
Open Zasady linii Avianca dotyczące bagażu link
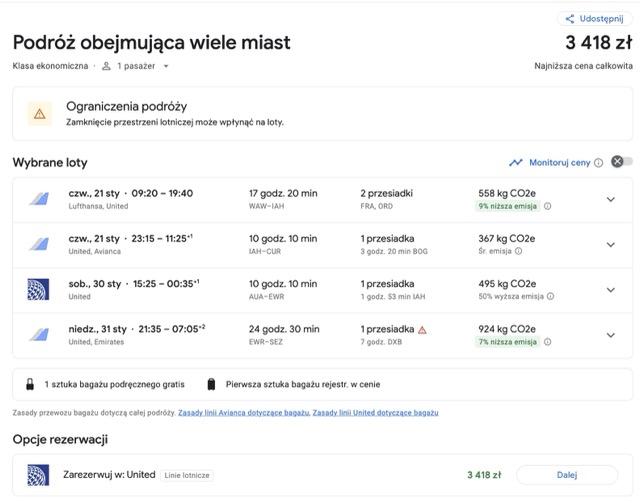[x=244, y=413]
